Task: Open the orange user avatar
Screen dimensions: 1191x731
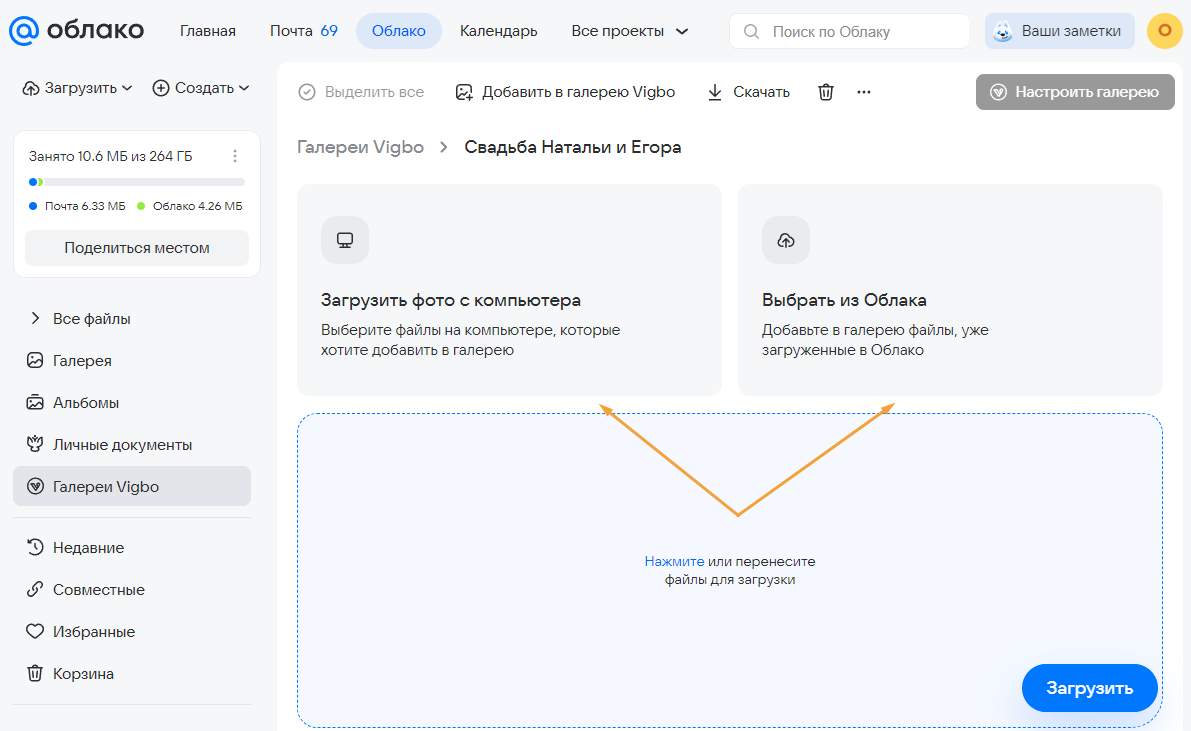Action: [1164, 31]
